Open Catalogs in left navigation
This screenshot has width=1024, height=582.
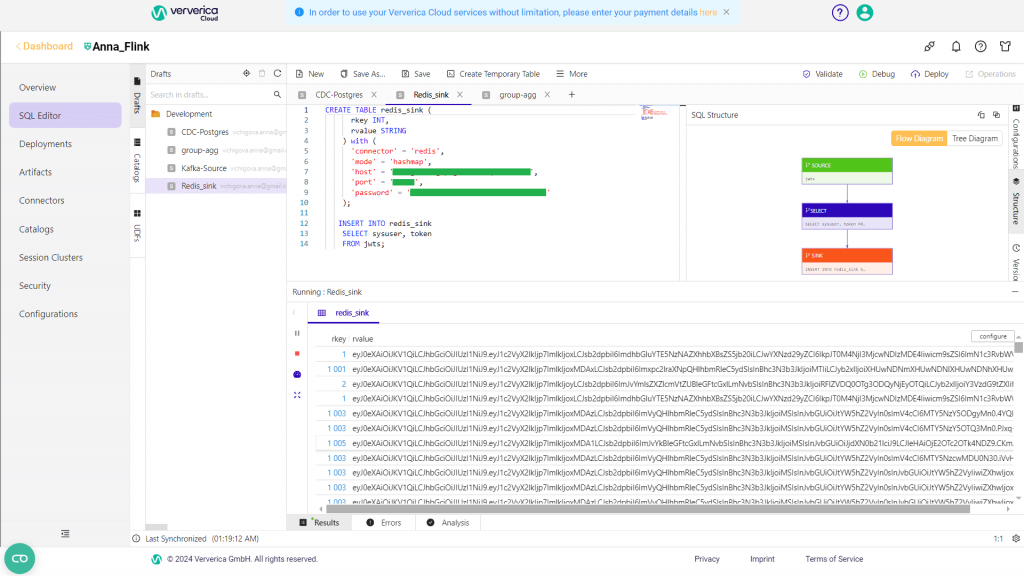click(x=36, y=229)
